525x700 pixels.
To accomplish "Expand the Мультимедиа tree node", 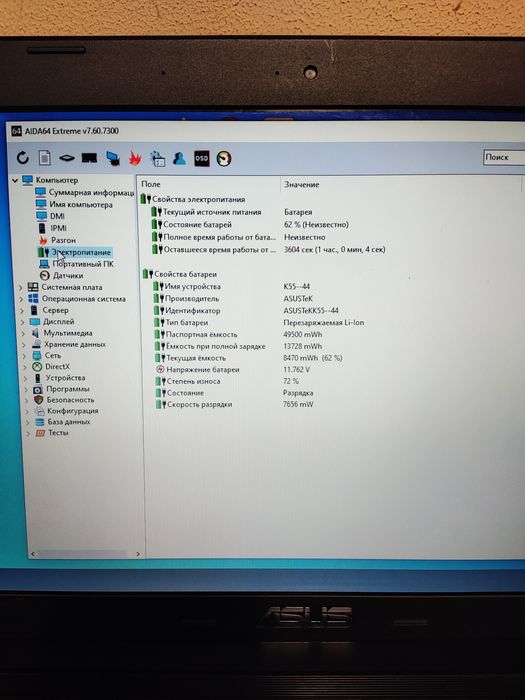I will pyautogui.click(x=24, y=333).
